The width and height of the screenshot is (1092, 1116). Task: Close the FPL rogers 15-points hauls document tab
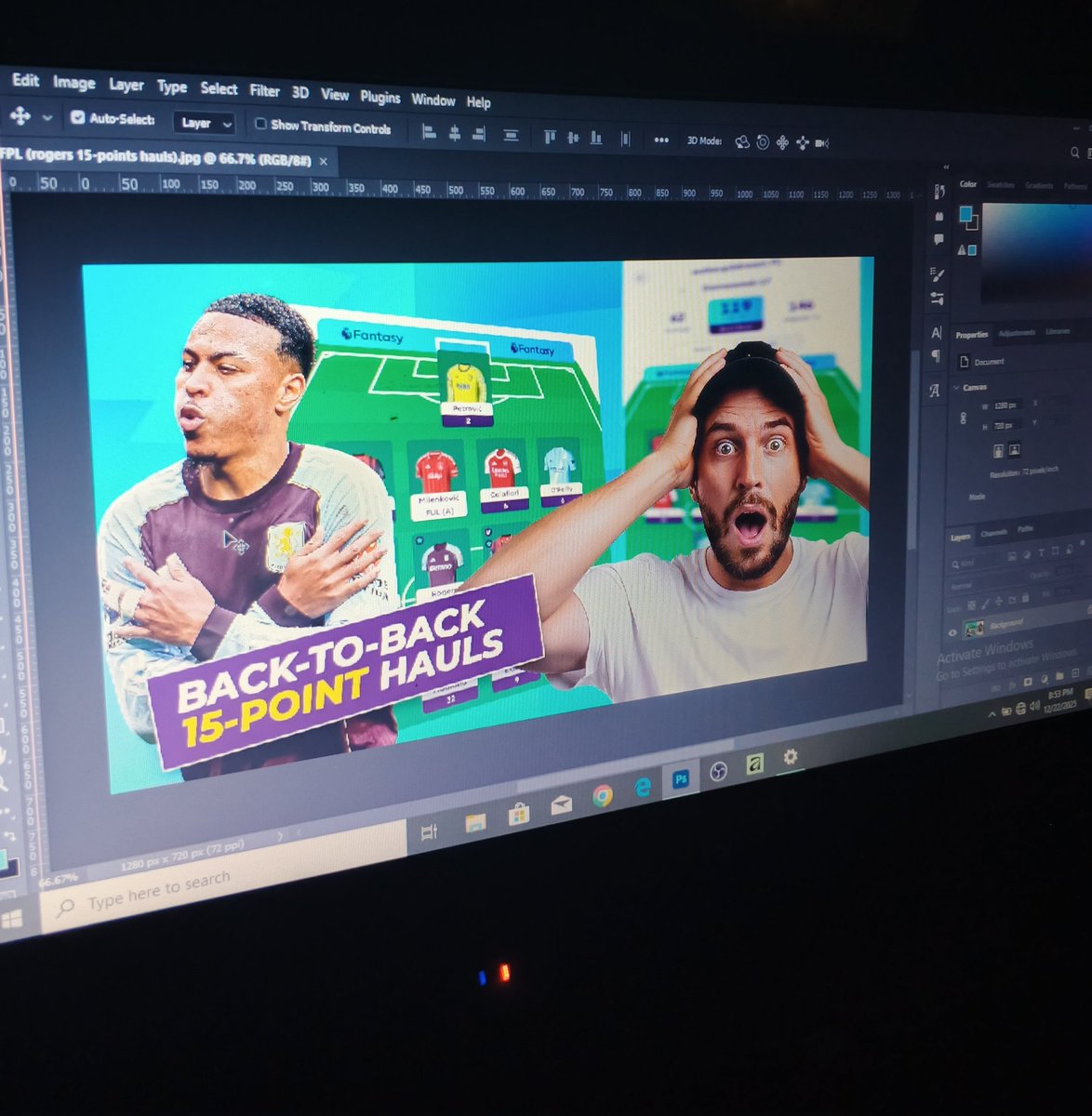coord(324,161)
